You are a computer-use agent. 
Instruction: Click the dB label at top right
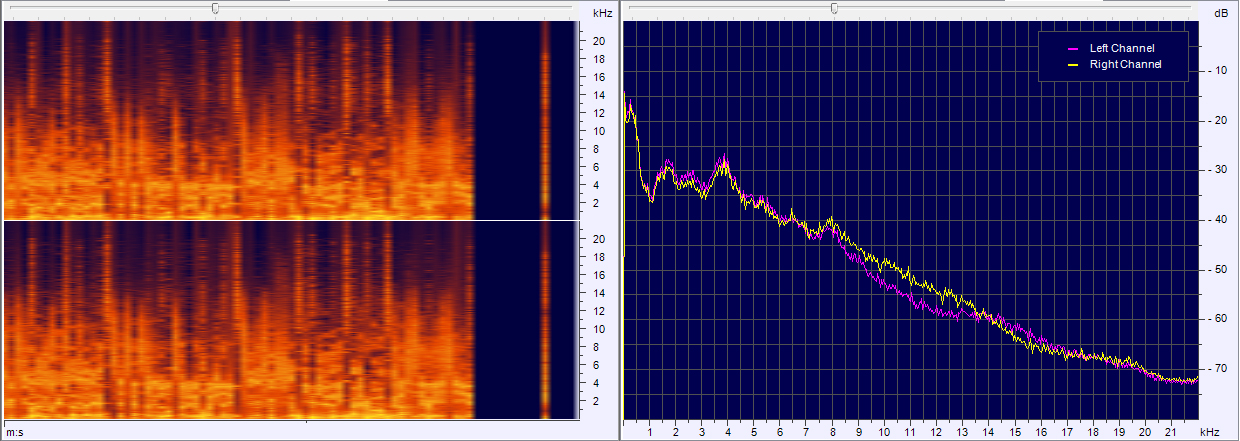point(1220,13)
